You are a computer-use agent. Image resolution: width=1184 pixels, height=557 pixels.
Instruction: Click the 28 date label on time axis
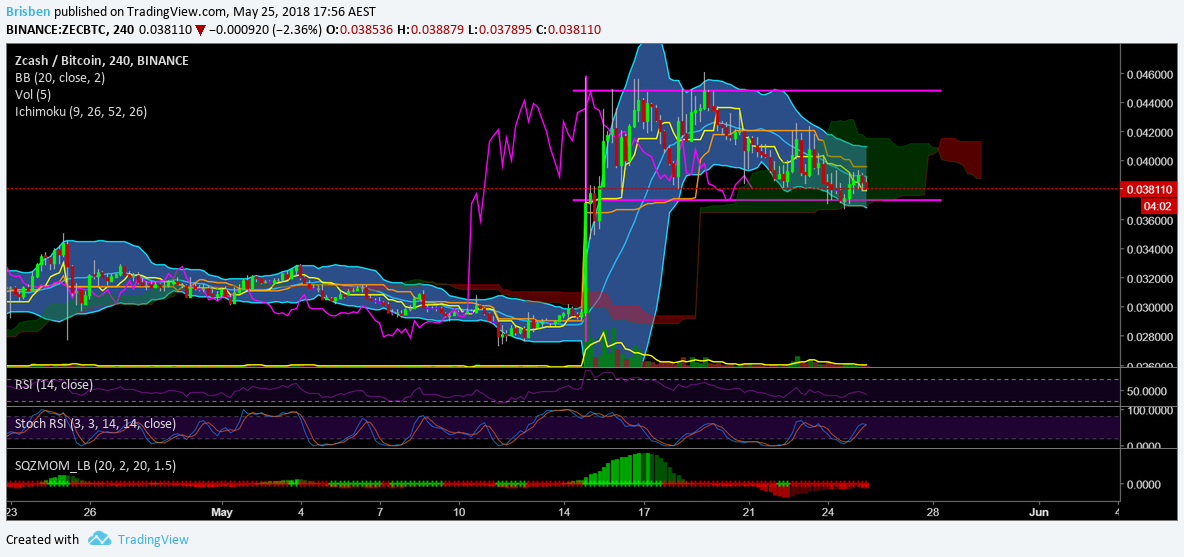click(x=933, y=512)
